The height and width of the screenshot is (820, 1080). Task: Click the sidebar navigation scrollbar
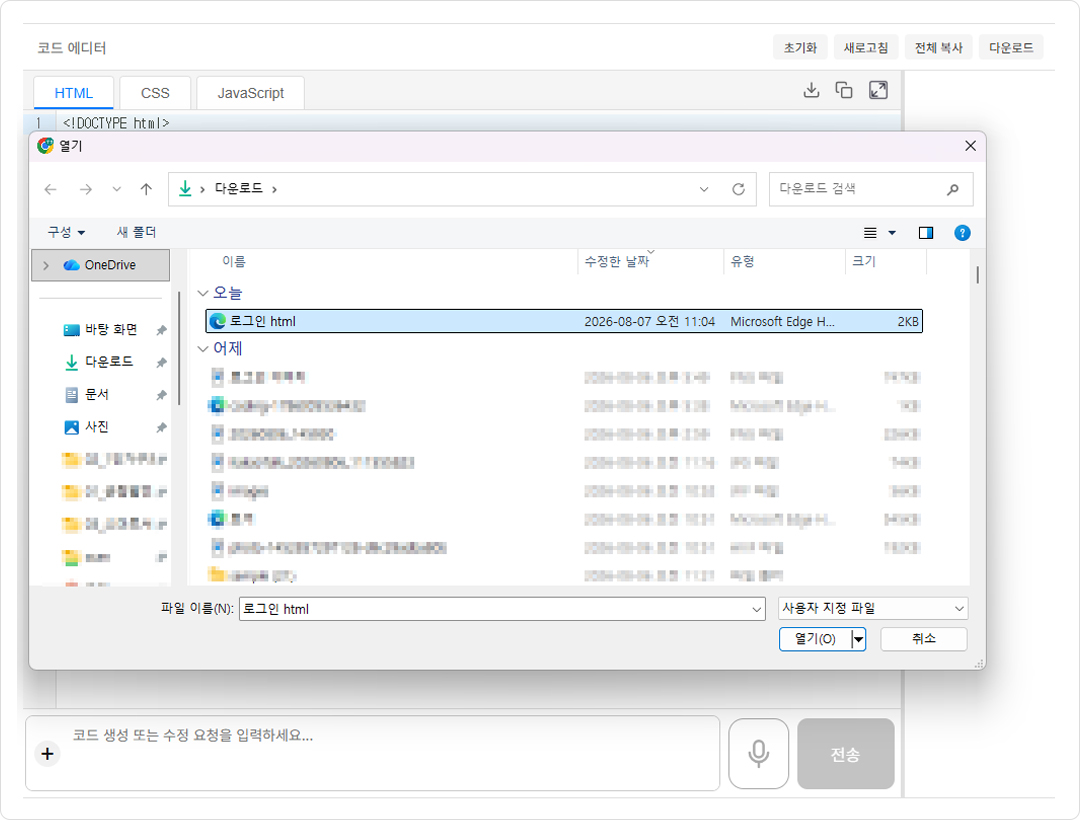178,348
